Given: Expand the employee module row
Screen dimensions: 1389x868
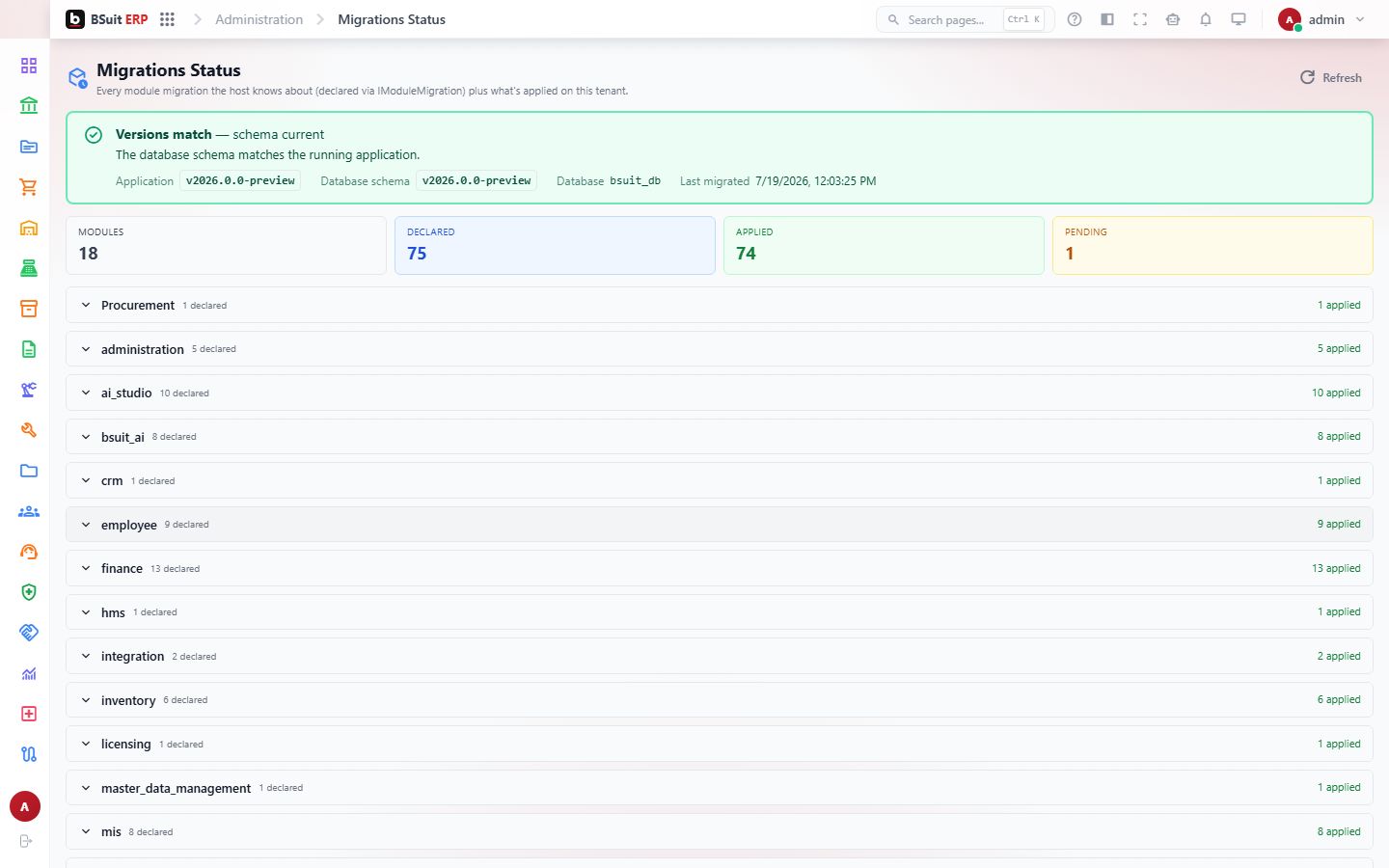Looking at the screenshot, I should pos(719,525).
